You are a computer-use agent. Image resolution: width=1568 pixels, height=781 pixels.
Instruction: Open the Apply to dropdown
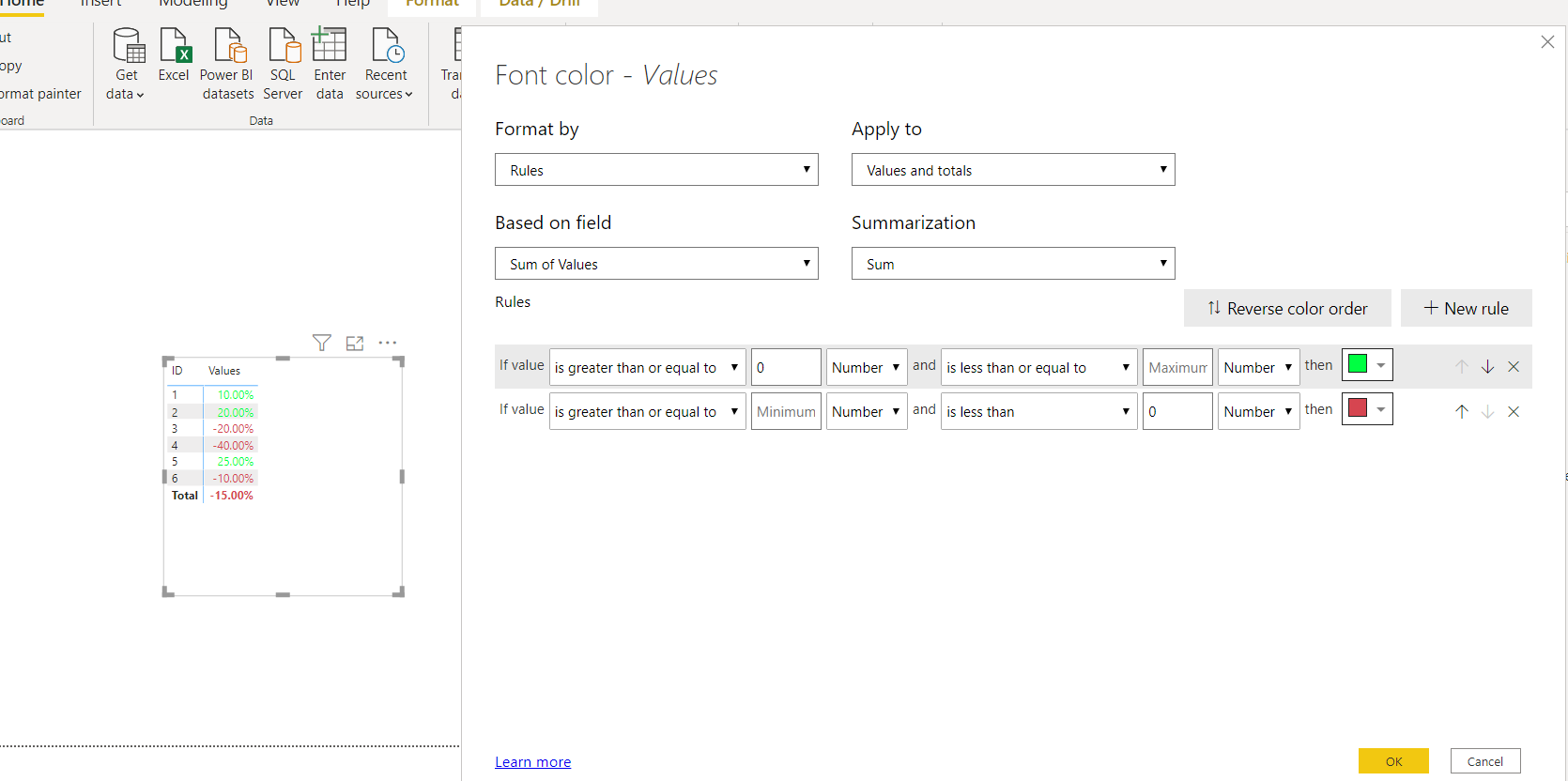(1013, 170)
